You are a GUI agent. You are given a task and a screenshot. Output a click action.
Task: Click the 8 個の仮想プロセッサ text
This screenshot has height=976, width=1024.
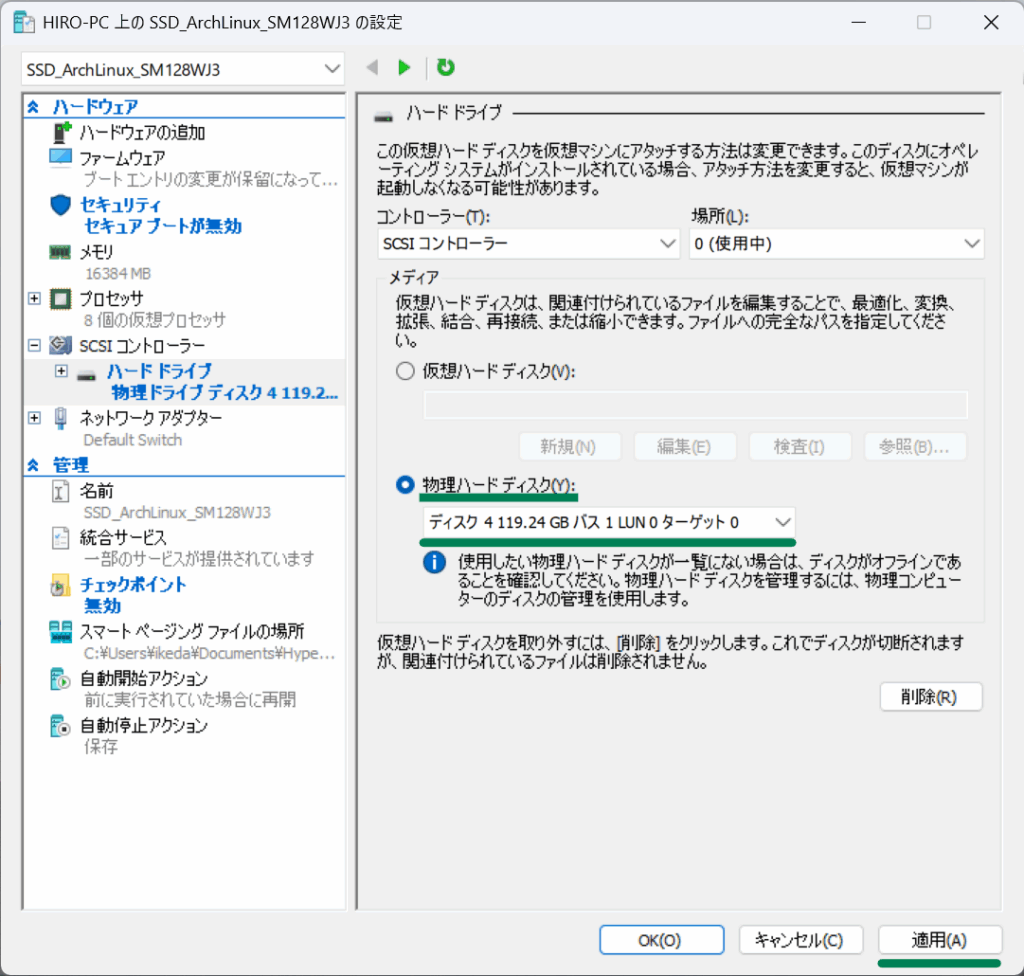155,320
